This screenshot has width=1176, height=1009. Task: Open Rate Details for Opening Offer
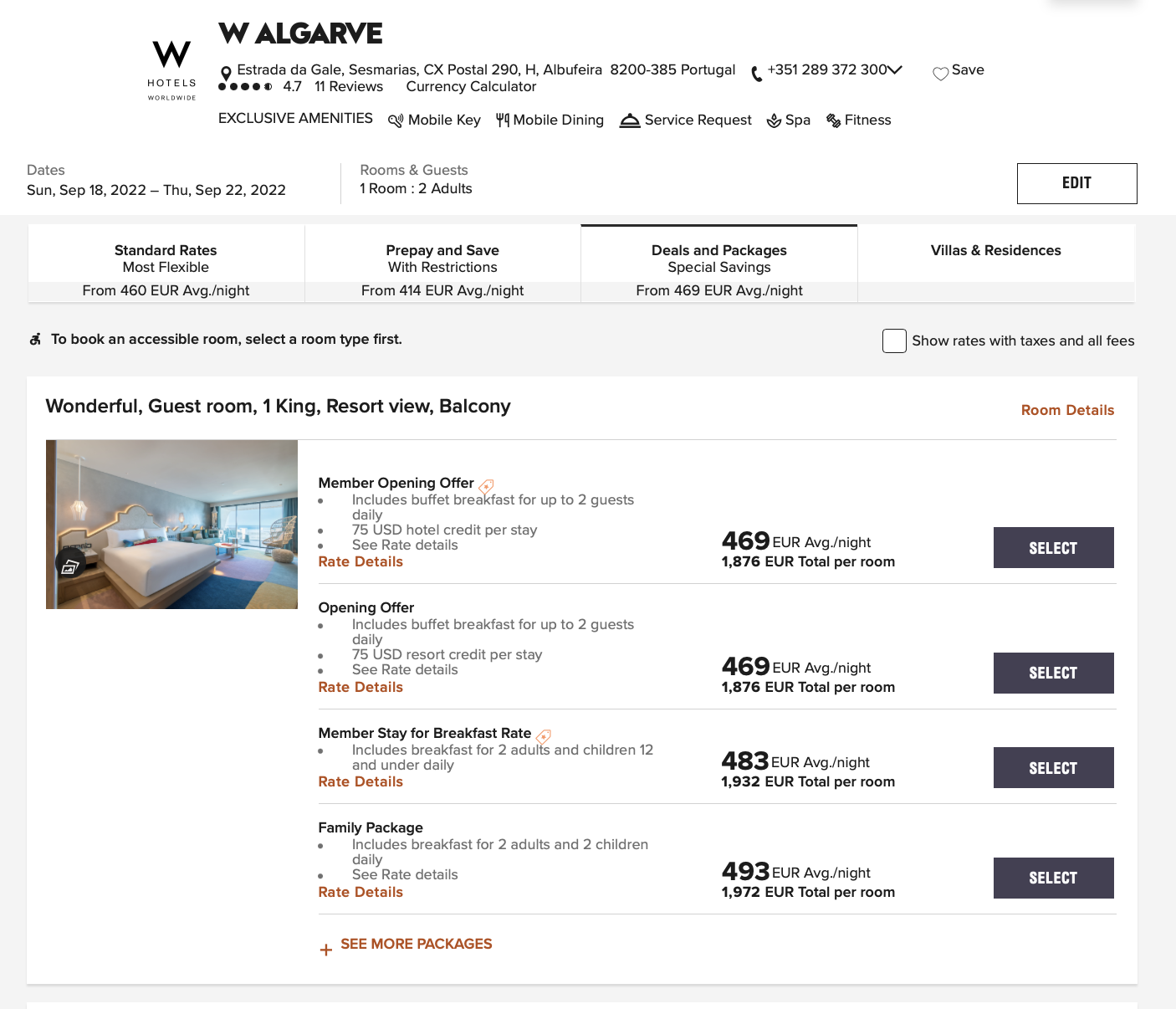tap(360, 687)
